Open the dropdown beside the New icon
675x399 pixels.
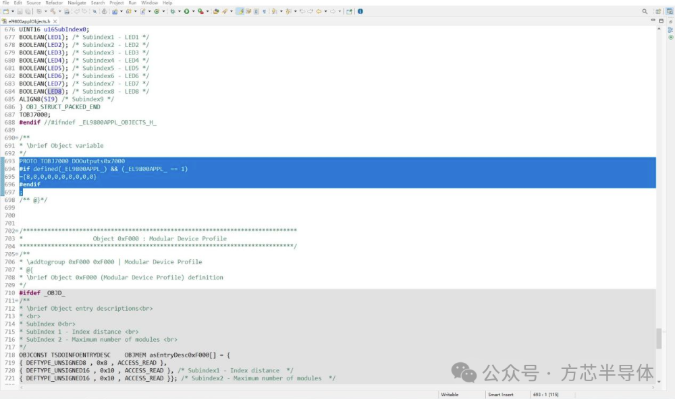[x=12, y=11]
